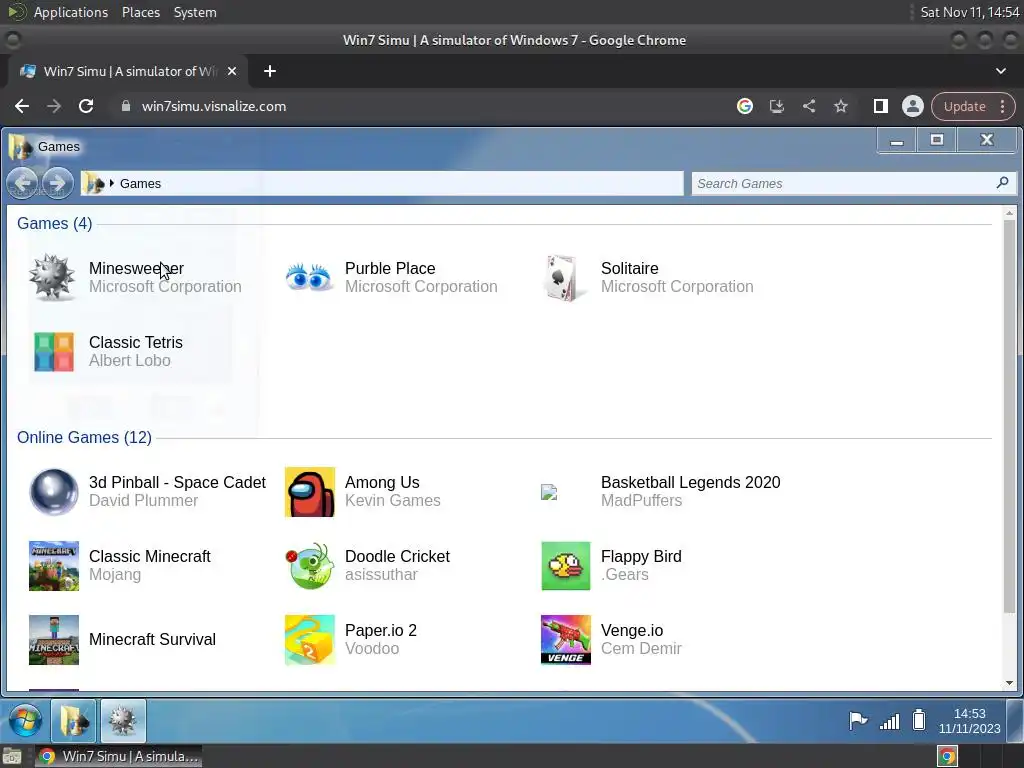The height and width of the screenshot is (768, 1024).
Task: Click the scrollbar up arrow
Action: [1010, 213]
